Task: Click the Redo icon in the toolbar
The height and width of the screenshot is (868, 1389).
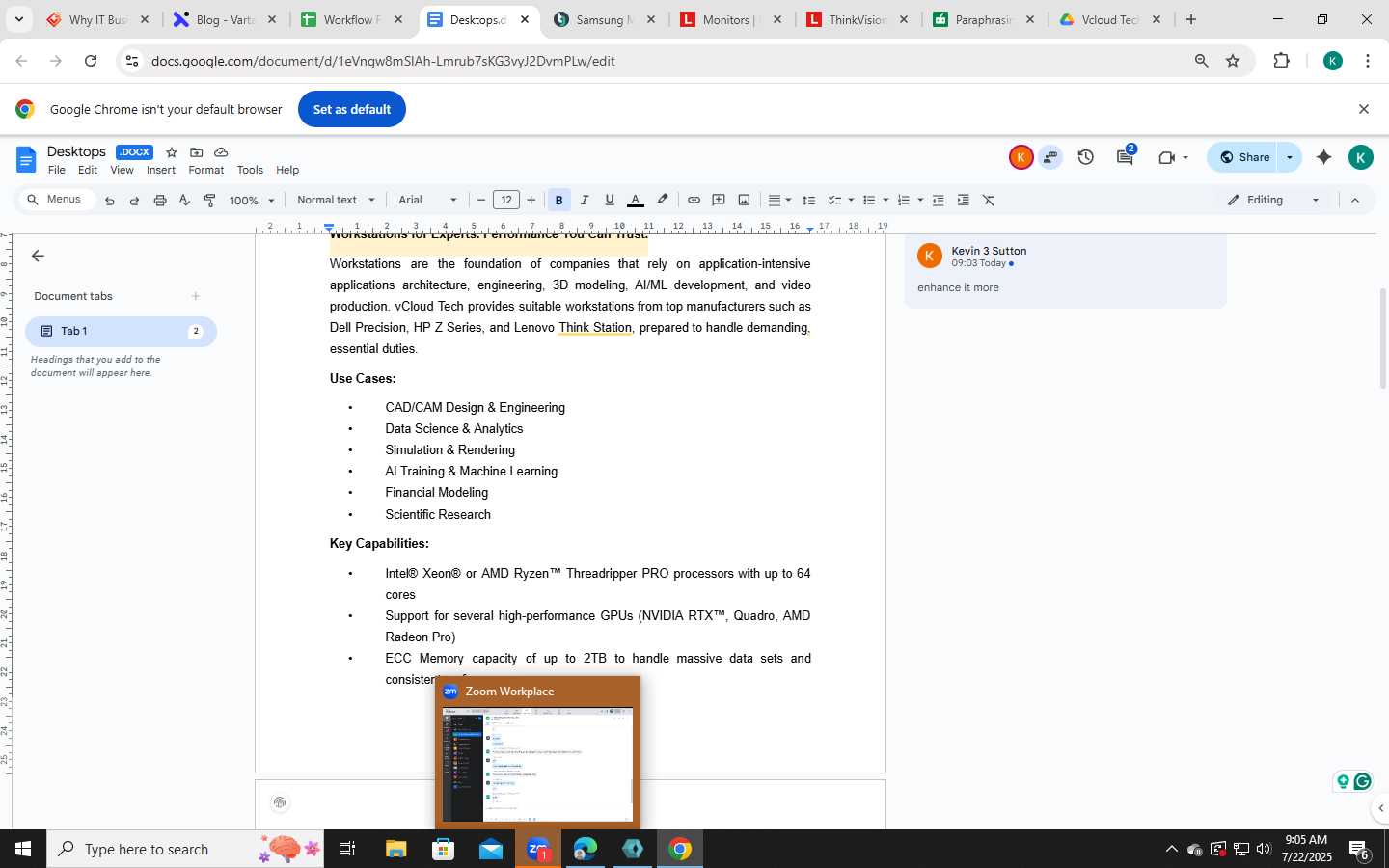Action: point(134,201)
